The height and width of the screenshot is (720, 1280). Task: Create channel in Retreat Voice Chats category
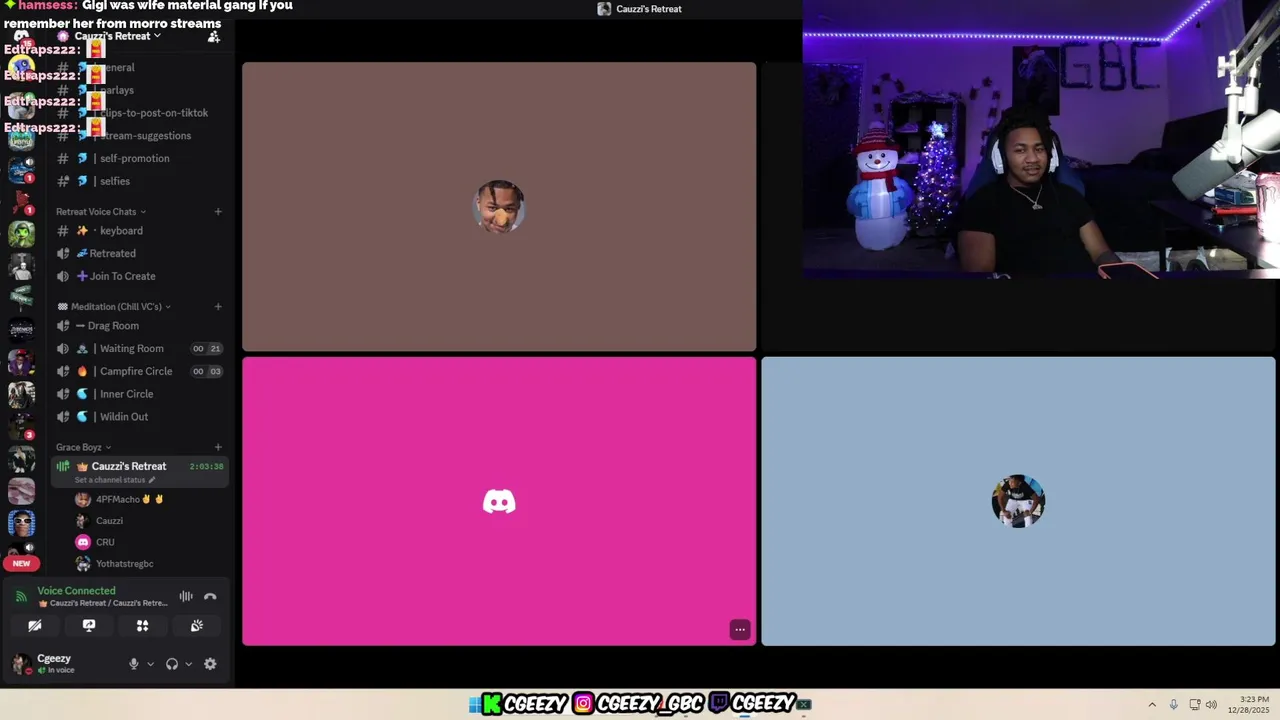click(x=218, y=212)
